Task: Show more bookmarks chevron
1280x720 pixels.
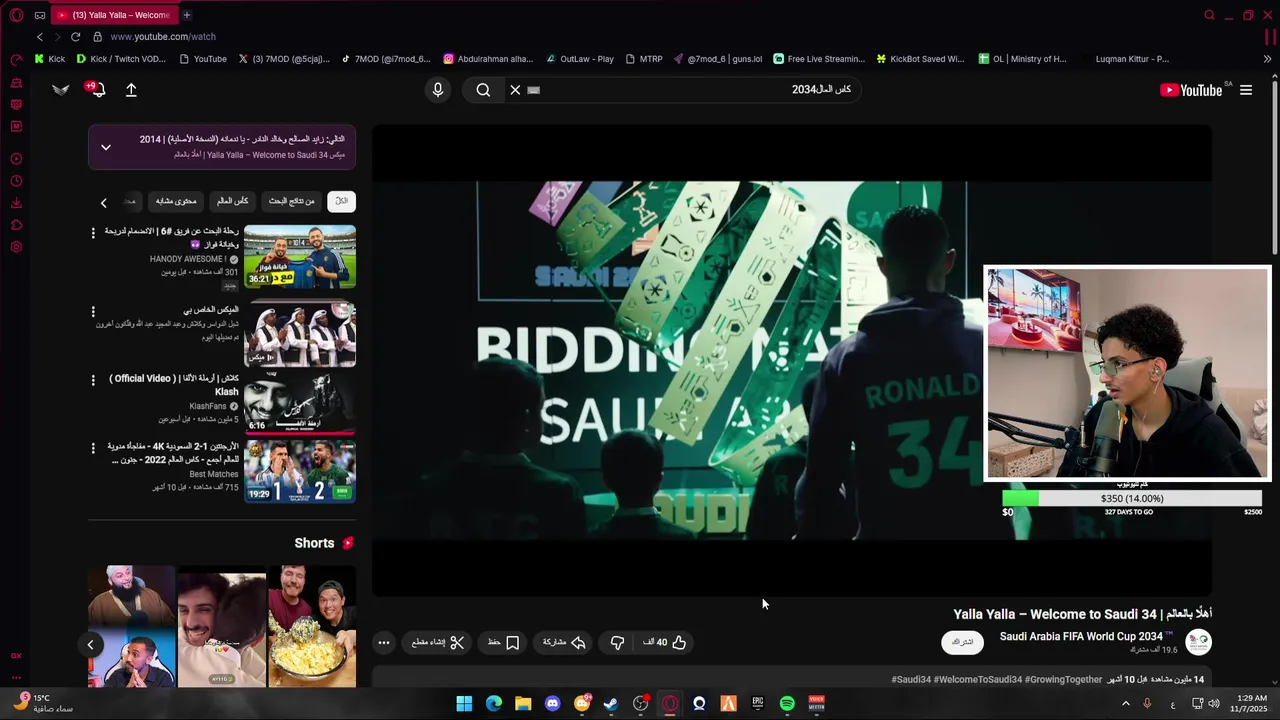Action: click(1267, 59)
